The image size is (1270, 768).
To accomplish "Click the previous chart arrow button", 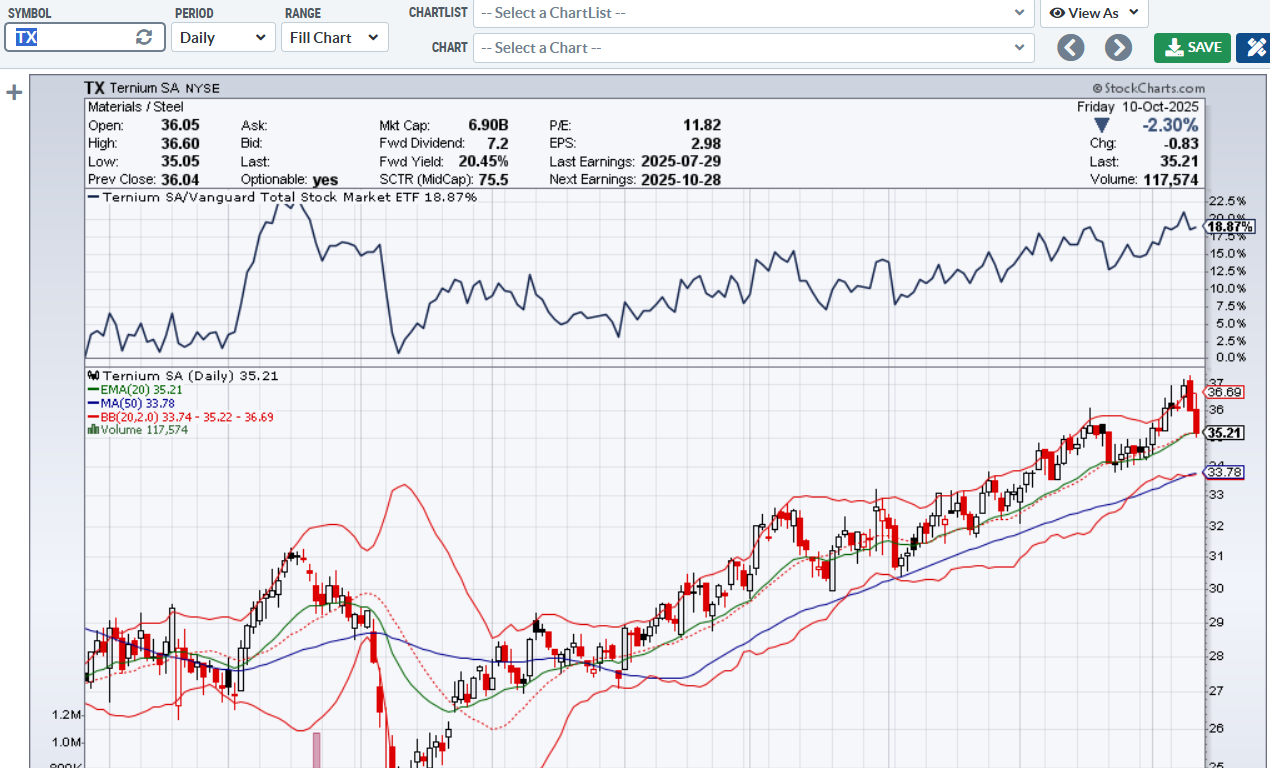I will 1071,47.
